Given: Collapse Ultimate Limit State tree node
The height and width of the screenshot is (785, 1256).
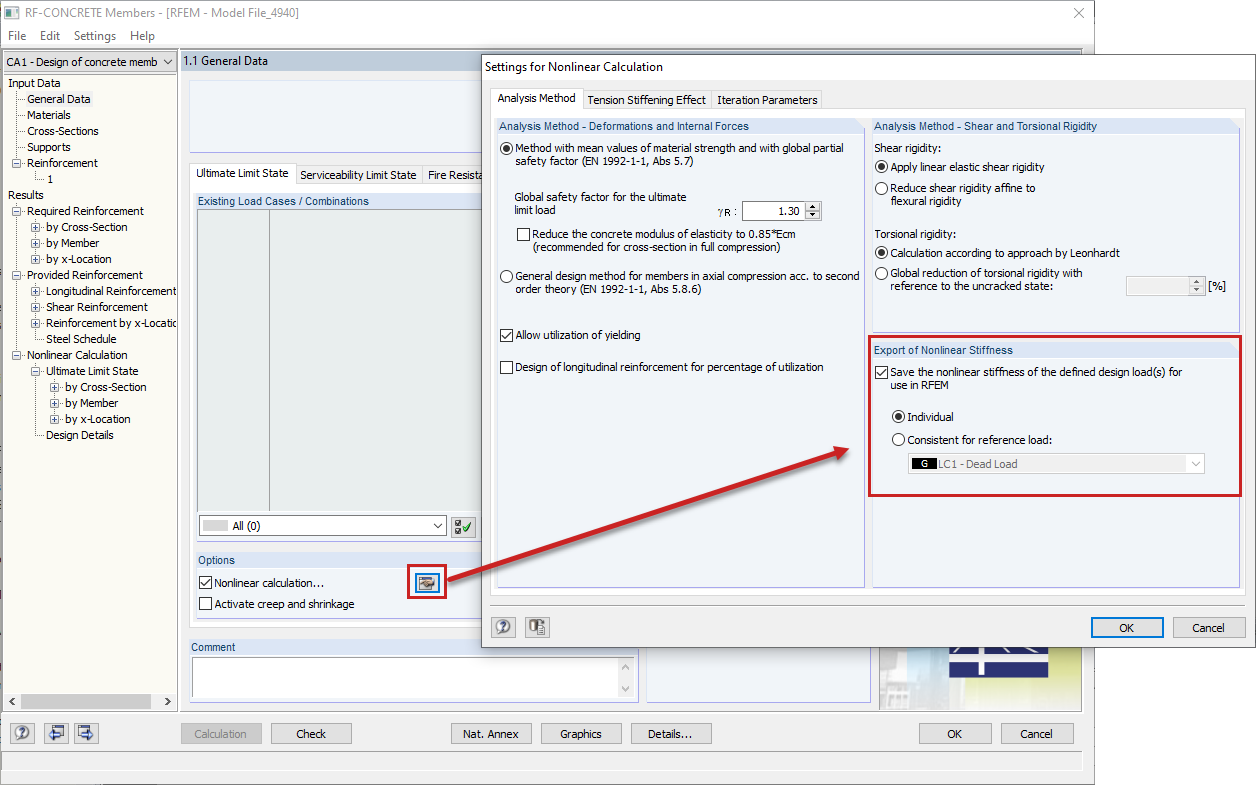Looking at the screenshot, I should pos(36,371).
